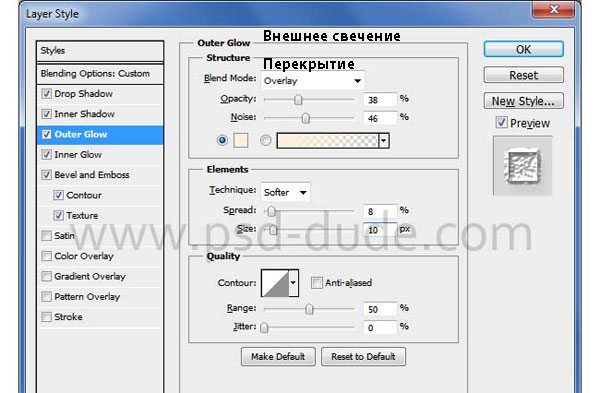Screen dimensions: 600x393
Task: Click the Range value field
Action: pos(380,309)
